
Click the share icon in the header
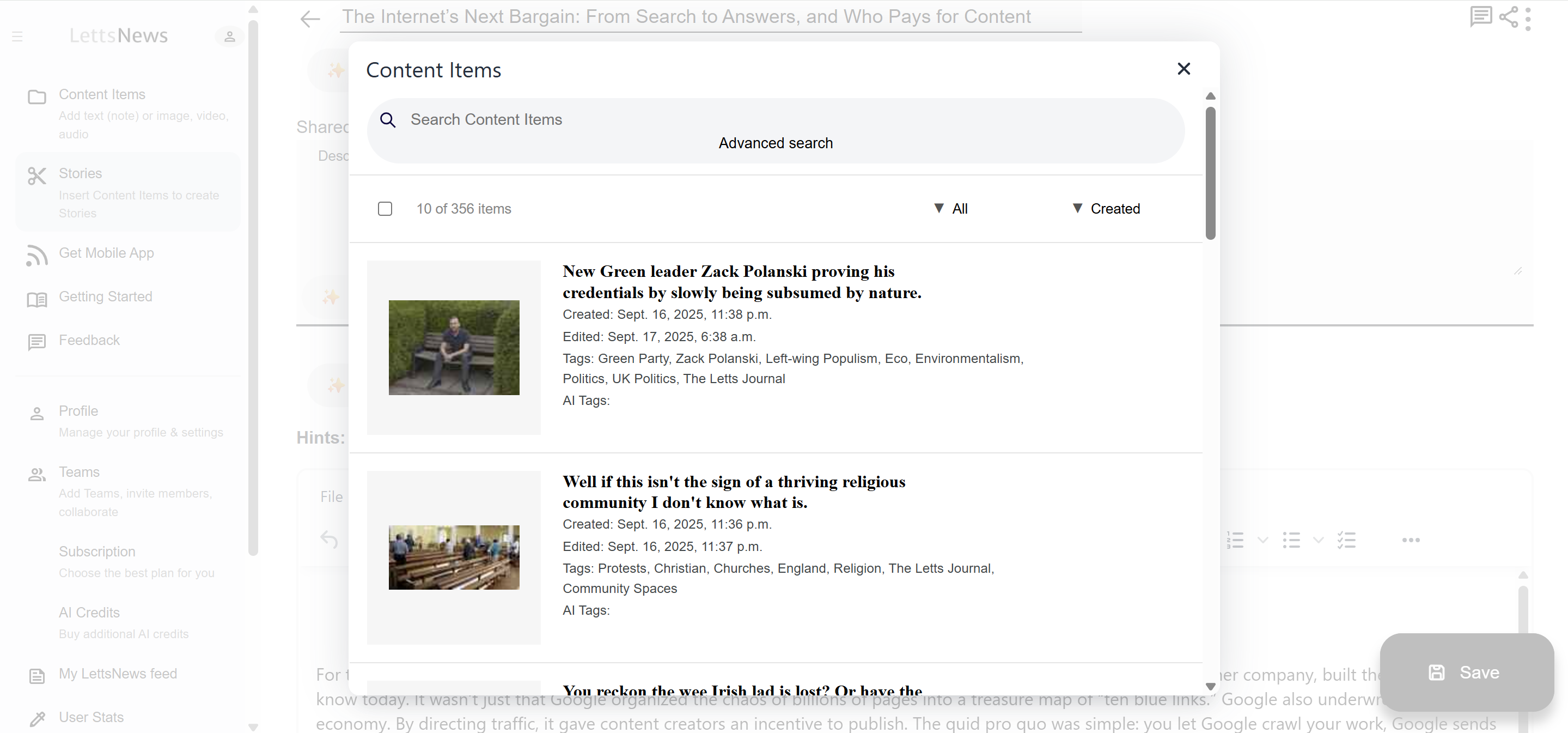click(1508, 17)
